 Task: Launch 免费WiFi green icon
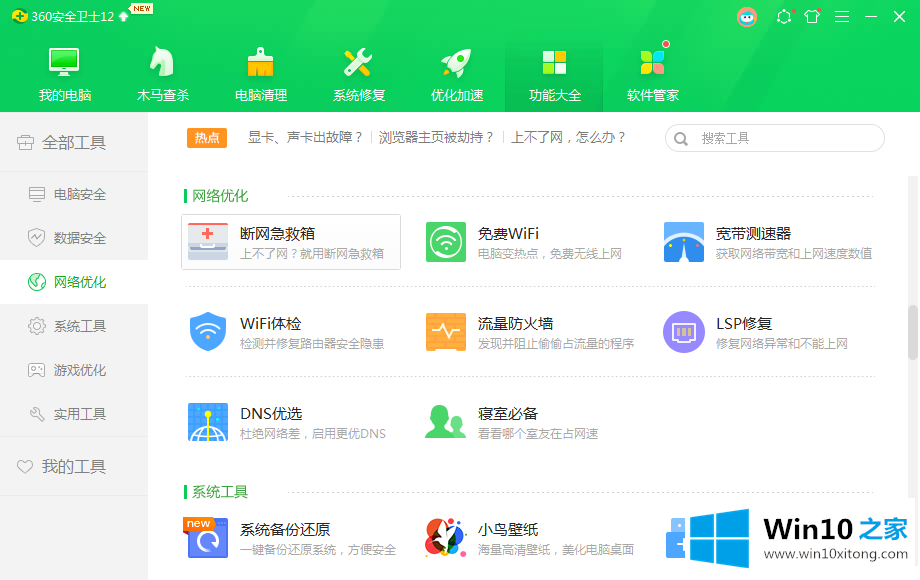coord(446,242)
